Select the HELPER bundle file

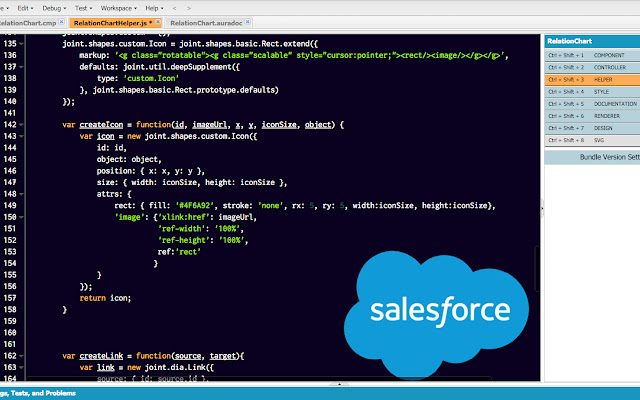(x=592, y=80)
